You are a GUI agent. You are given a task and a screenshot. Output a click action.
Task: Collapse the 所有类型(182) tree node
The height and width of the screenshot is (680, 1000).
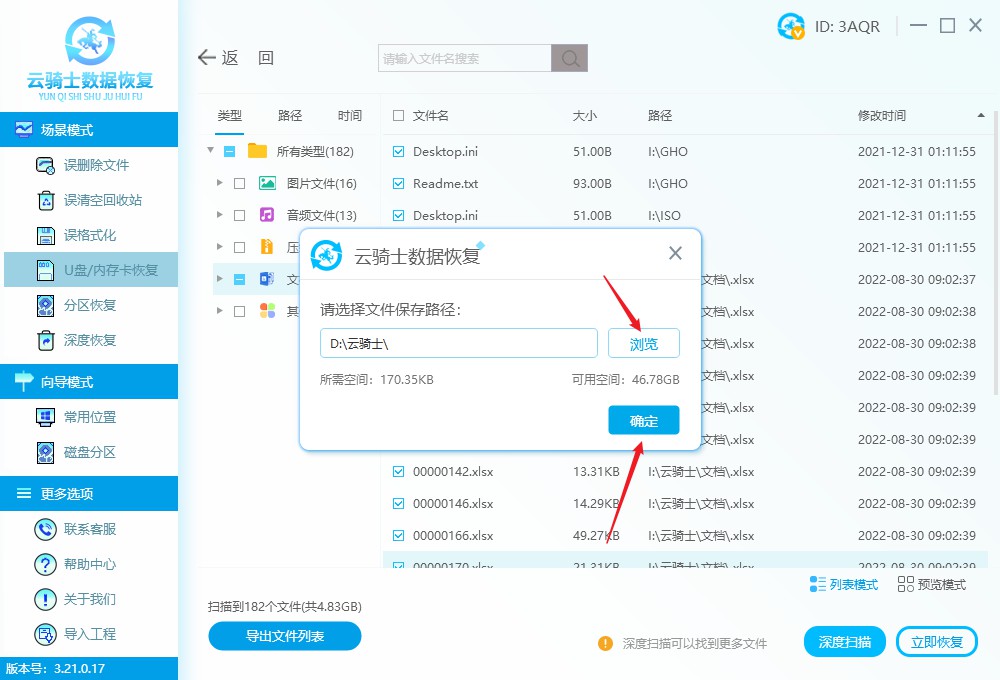point(209,151)
